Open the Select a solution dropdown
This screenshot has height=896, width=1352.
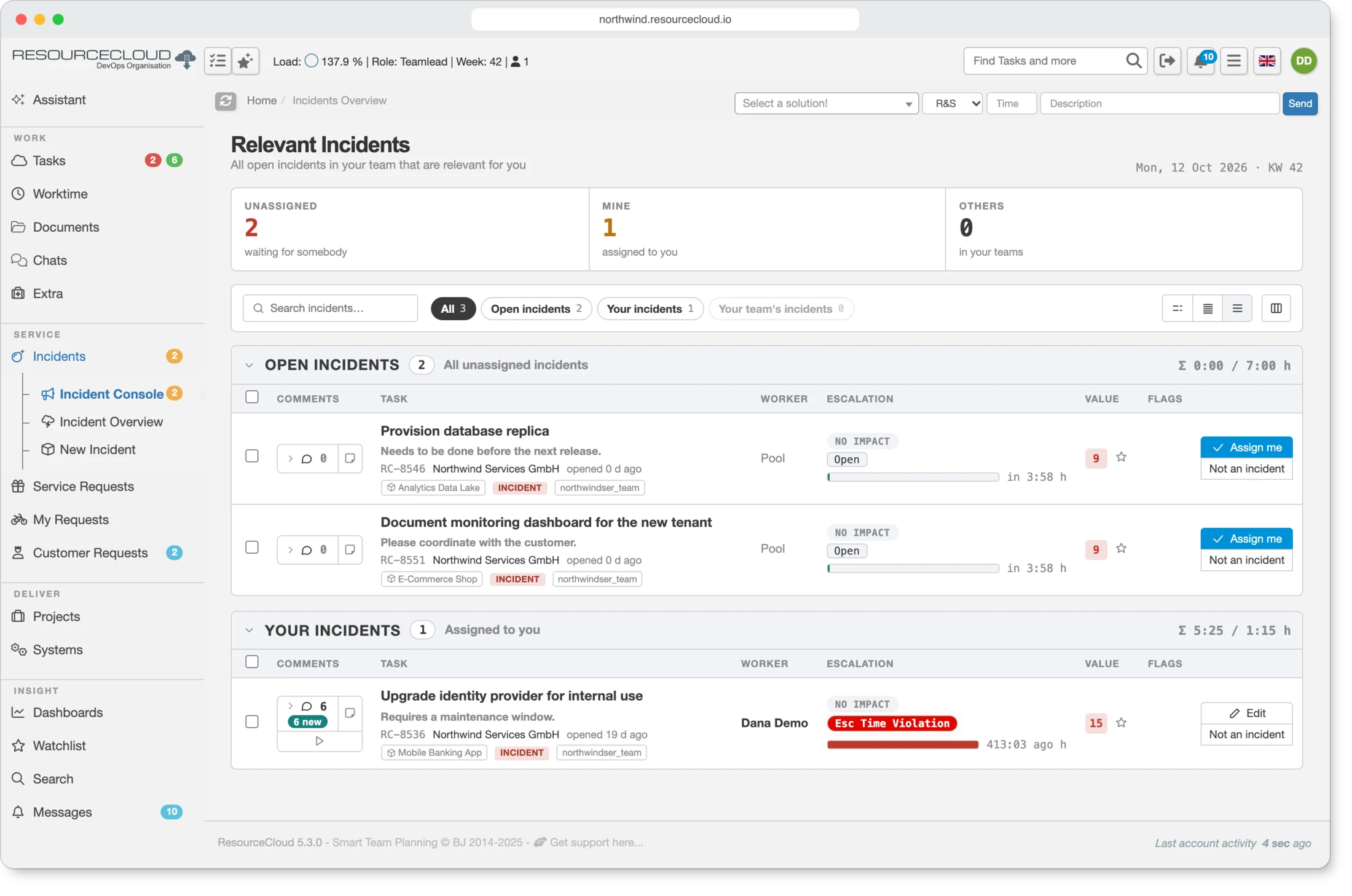pos(826,103)
